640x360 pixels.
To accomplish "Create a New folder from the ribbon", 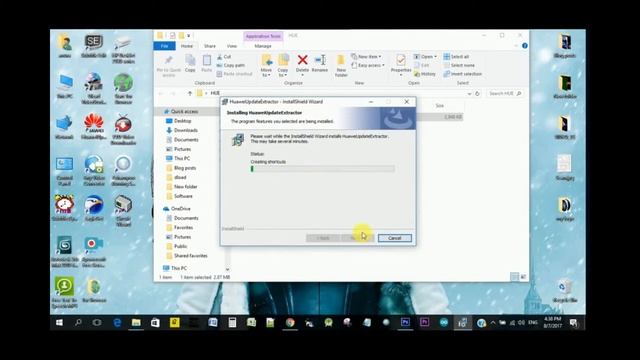I will coord(341,66).
